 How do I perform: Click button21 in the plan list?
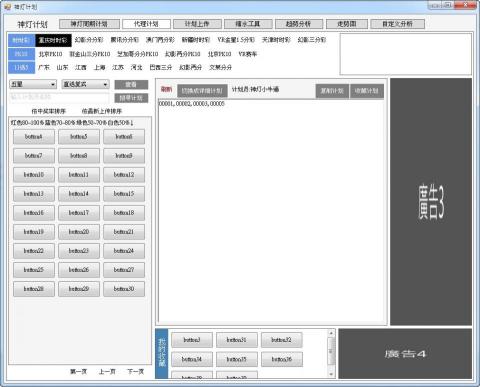pyautogui.click(x=124, y=232)
